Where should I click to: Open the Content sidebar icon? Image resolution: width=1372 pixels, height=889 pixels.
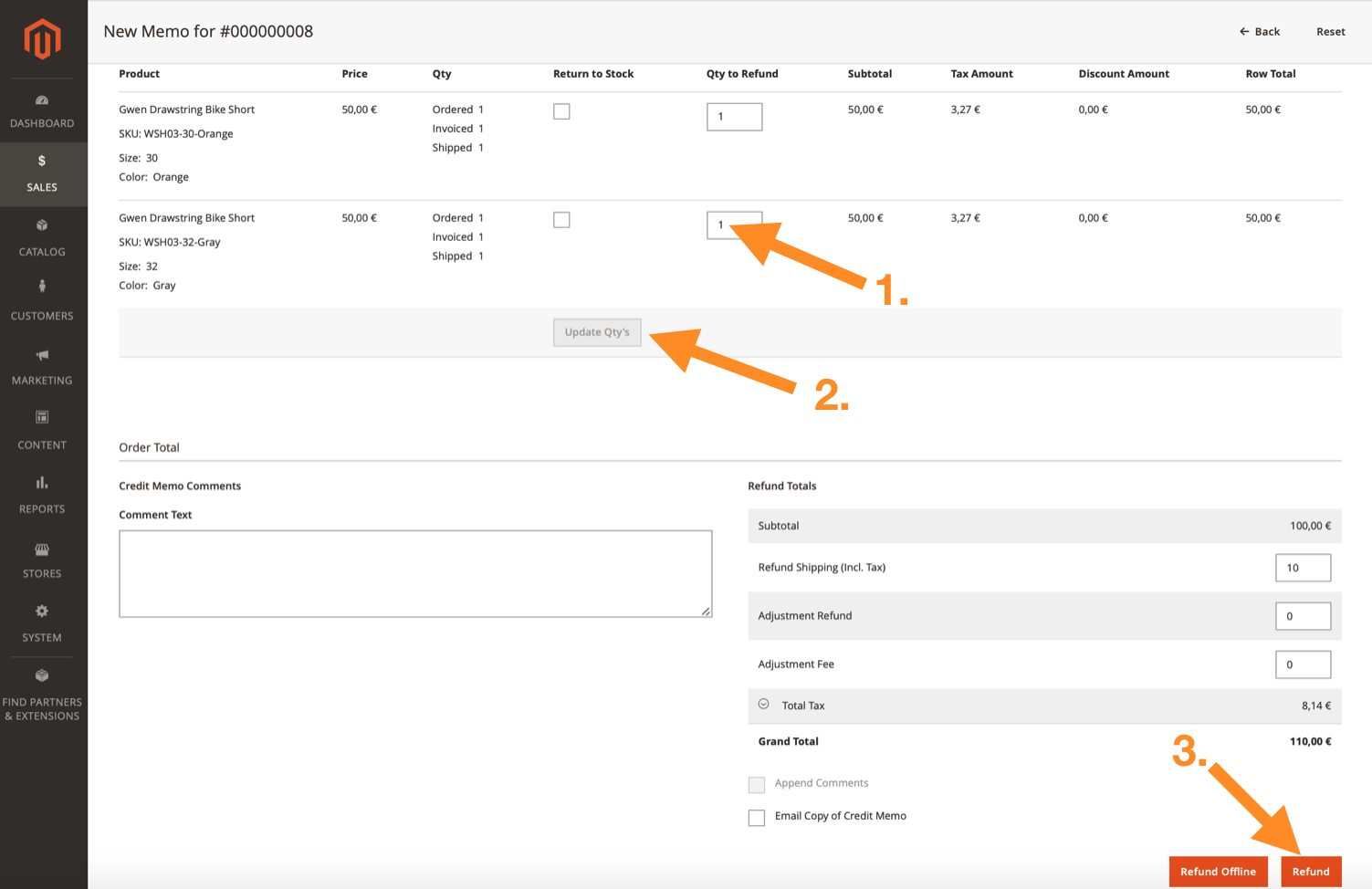tap(42, 417)
